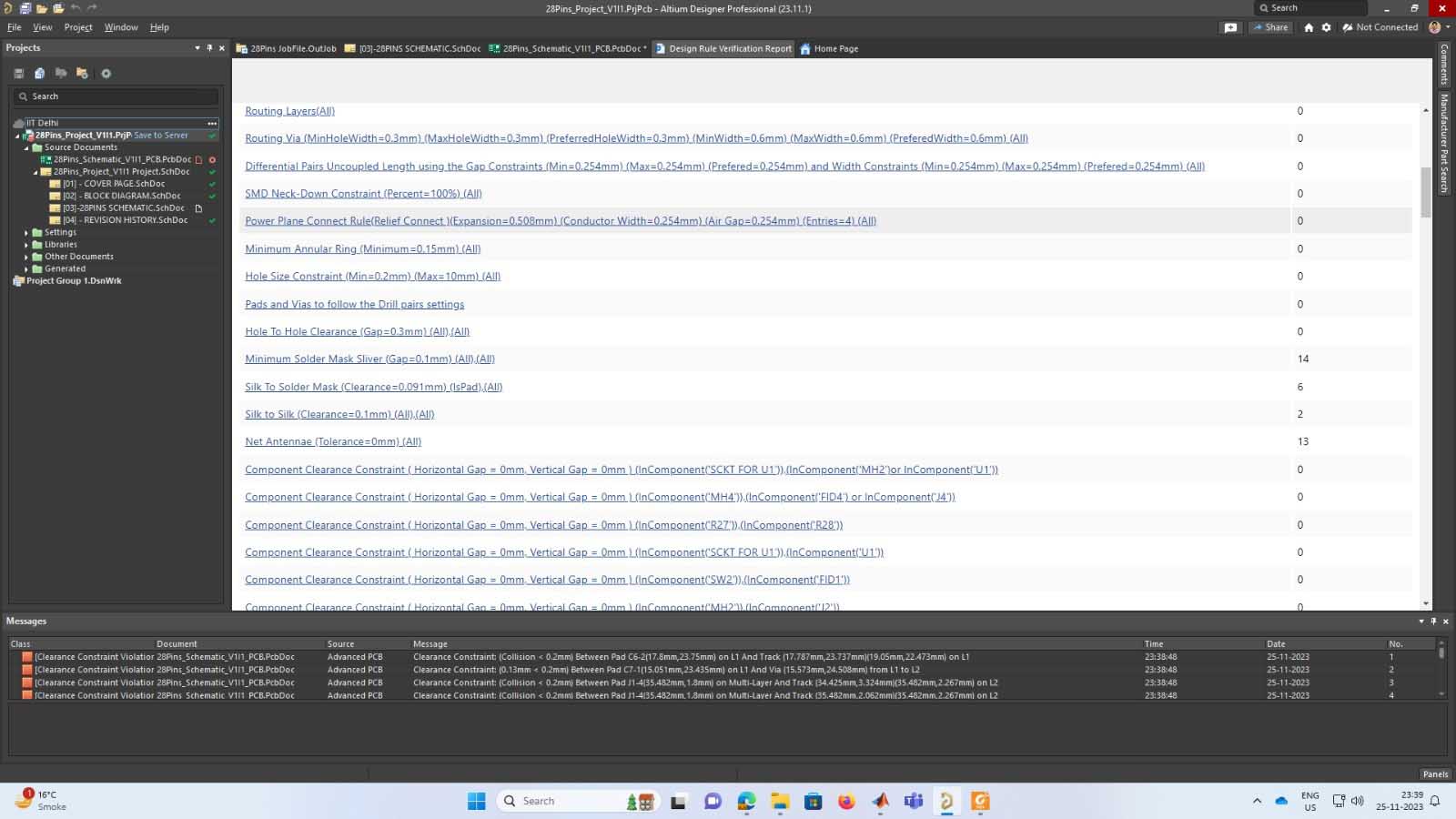The width and height of the screenshot is (1456, 819).
Task: Open the Project menu
Action: point(78,27)
